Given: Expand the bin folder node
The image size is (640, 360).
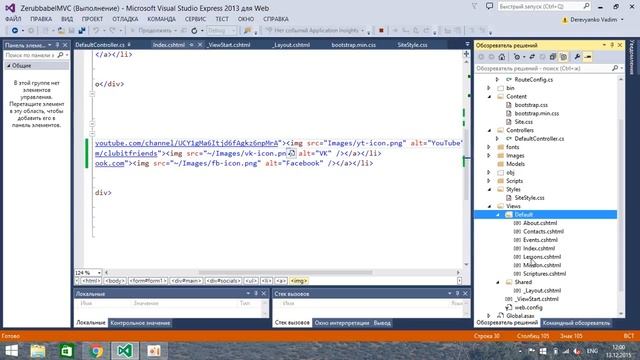Looking at the screenshot, I should (489, 88).
